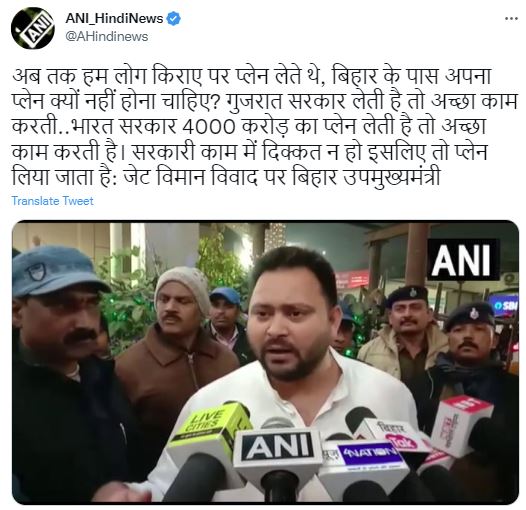Click the blue SBI sign in the background
The width and height of the screenshot is (526, 510).
click(505, 304)
